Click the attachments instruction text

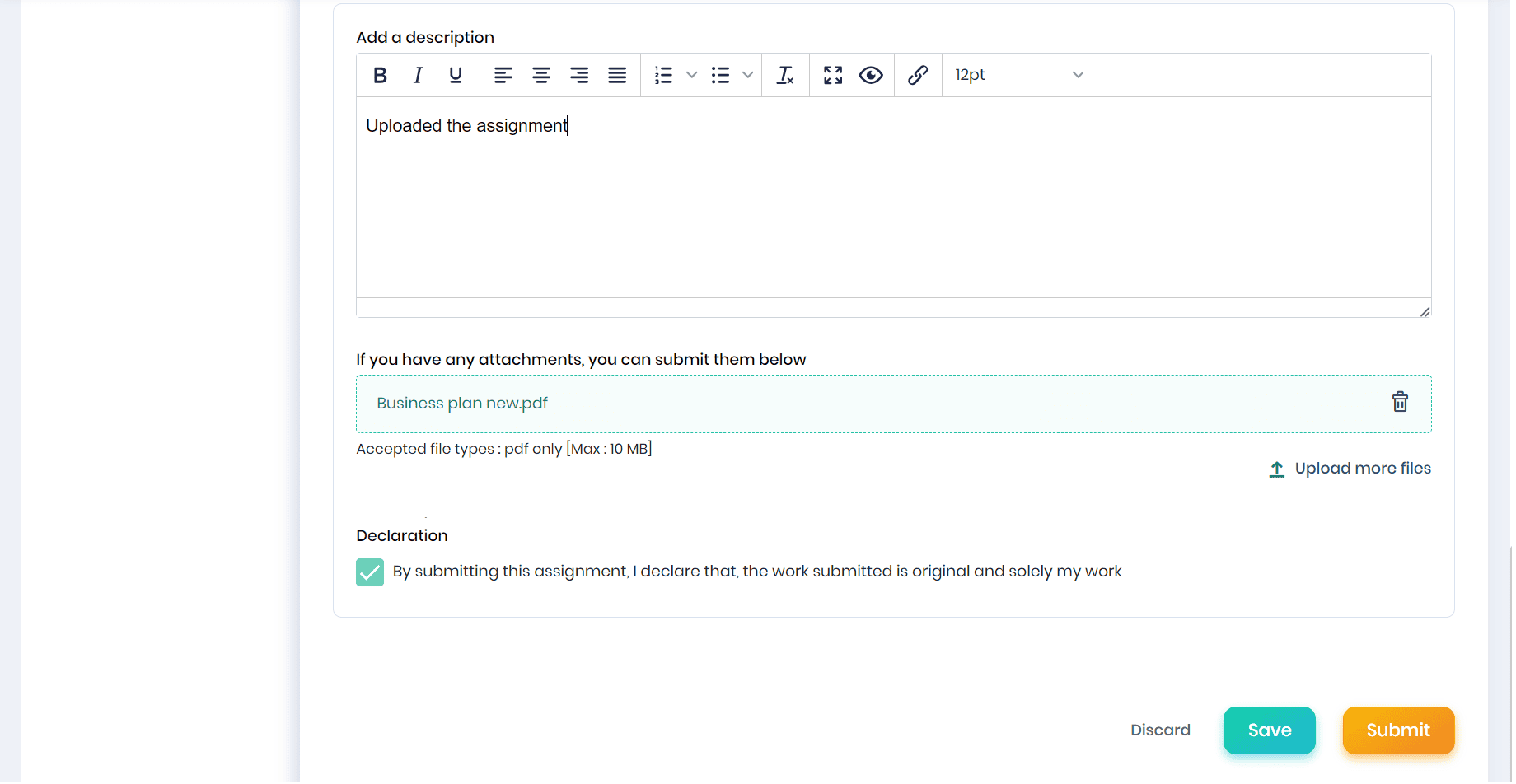point(581,360)
